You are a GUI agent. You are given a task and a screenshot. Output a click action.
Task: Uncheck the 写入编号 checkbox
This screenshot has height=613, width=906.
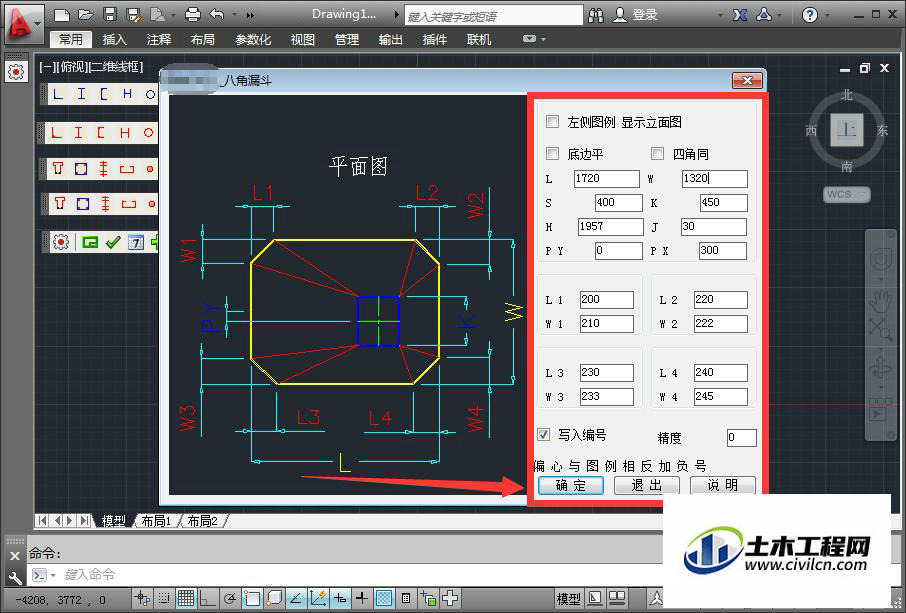pos(544,434)
